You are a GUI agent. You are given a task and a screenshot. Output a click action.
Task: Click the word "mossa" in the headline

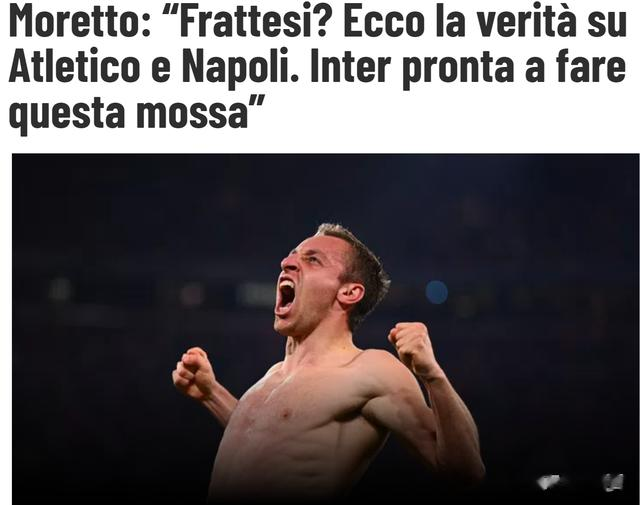[x=191, y=113]
